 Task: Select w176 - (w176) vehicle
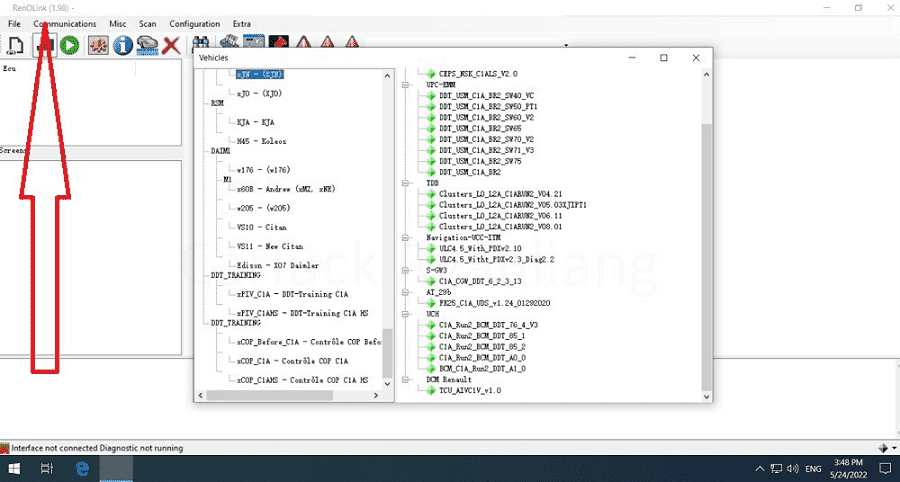(x=263, y=170)
